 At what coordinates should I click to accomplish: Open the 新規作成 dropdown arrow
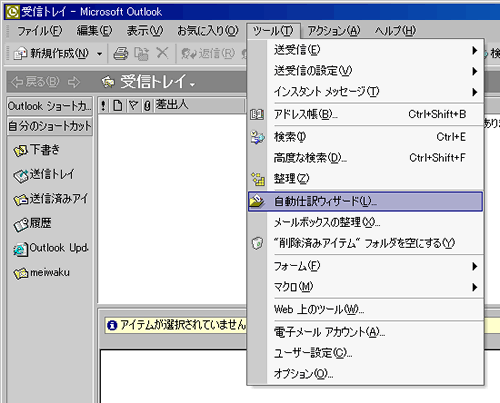point(99,54)
